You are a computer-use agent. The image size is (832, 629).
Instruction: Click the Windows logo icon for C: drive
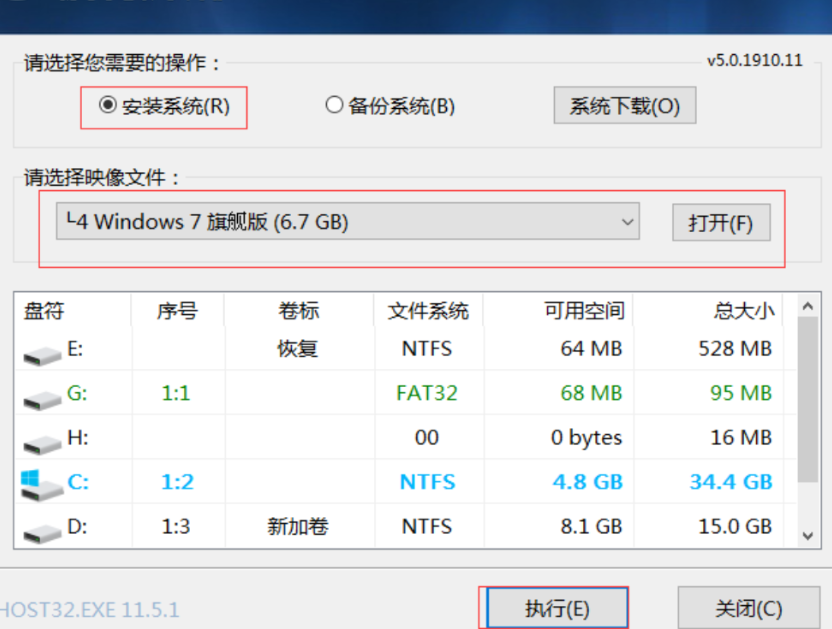coord(40,483)
